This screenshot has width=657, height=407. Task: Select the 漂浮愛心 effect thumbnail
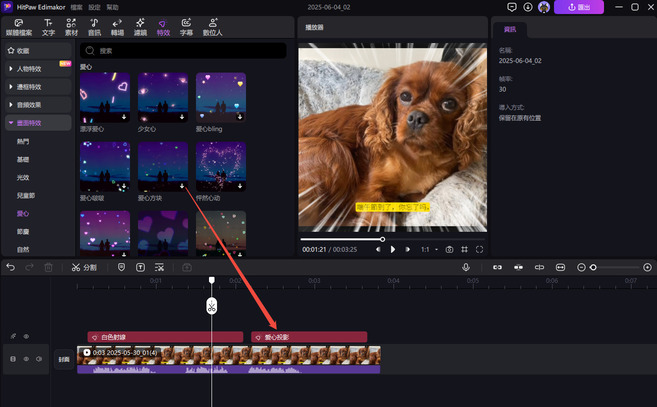coord(105,98)
